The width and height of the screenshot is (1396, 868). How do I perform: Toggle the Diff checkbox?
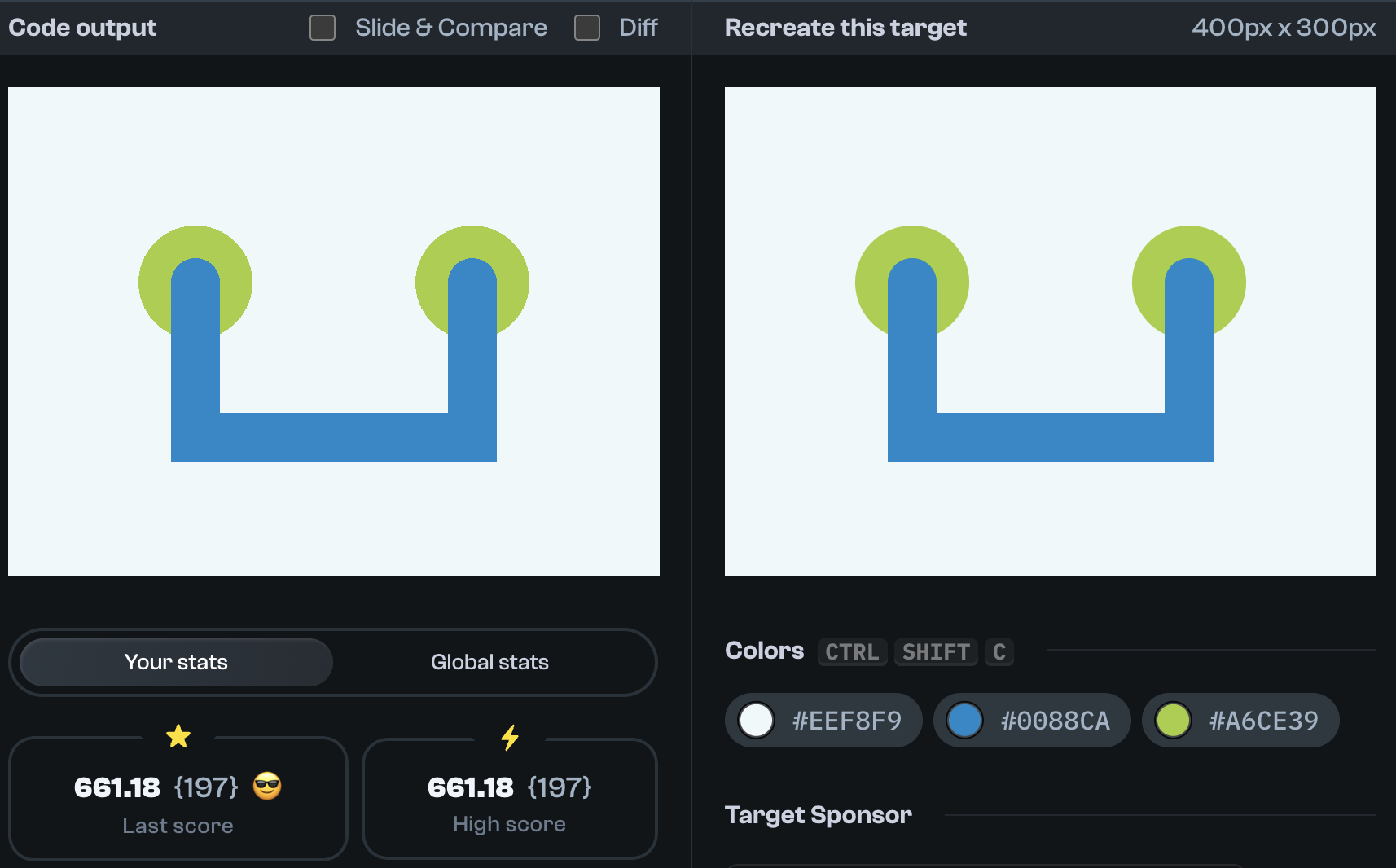(587, 28)
